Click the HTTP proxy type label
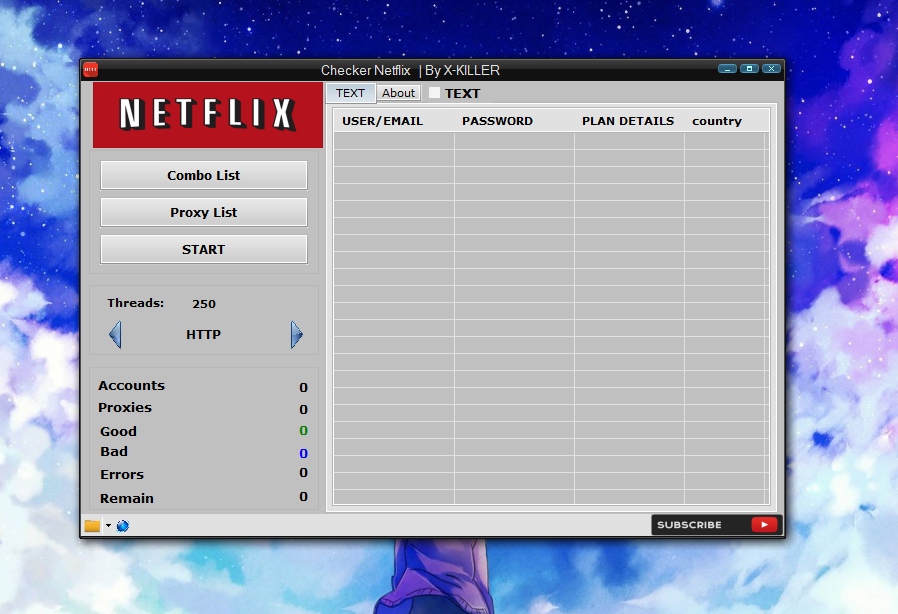Viewport: 898px width, 614px height. point(203,334)
